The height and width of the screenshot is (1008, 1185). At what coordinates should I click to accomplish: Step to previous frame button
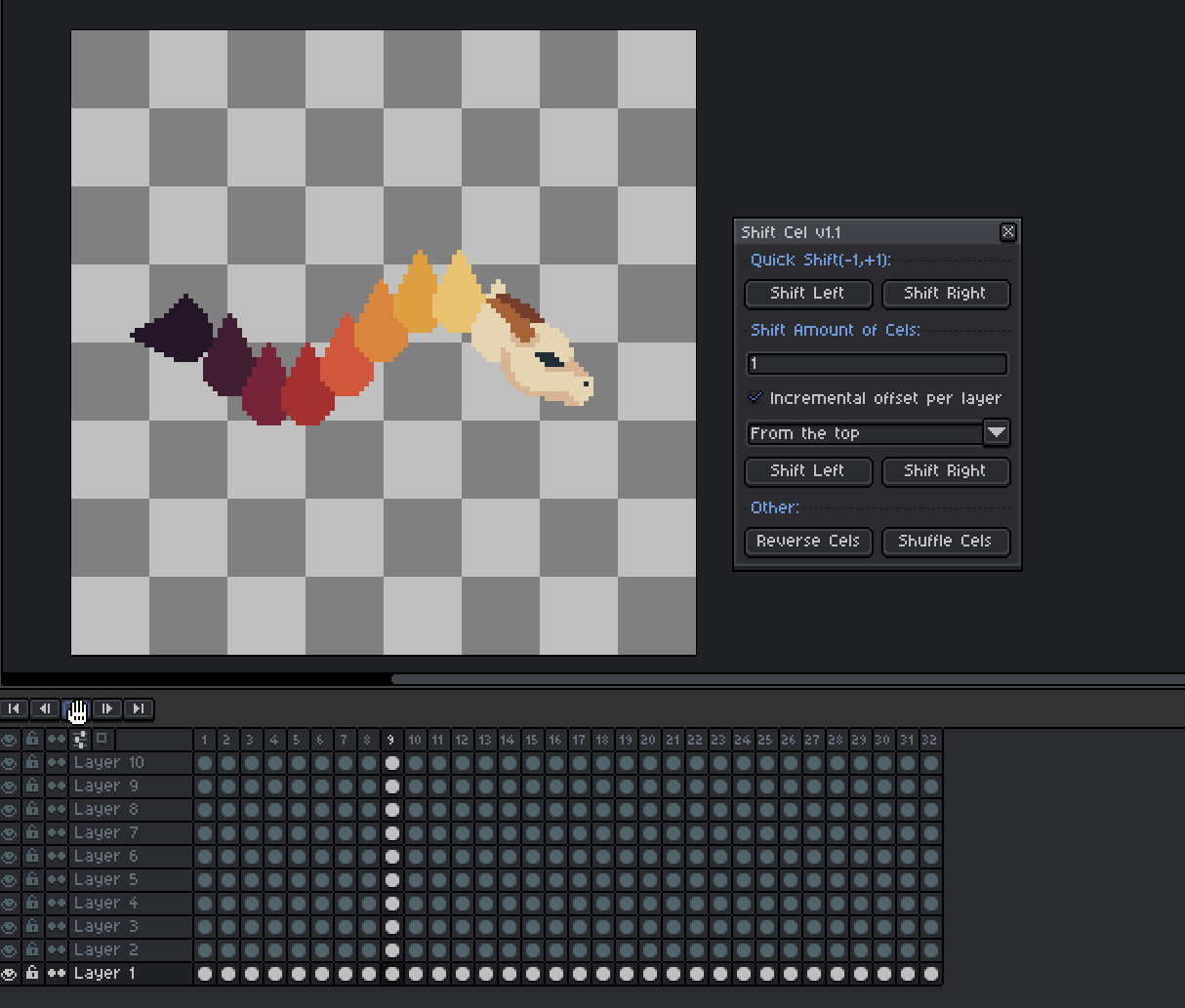(45, 708)
